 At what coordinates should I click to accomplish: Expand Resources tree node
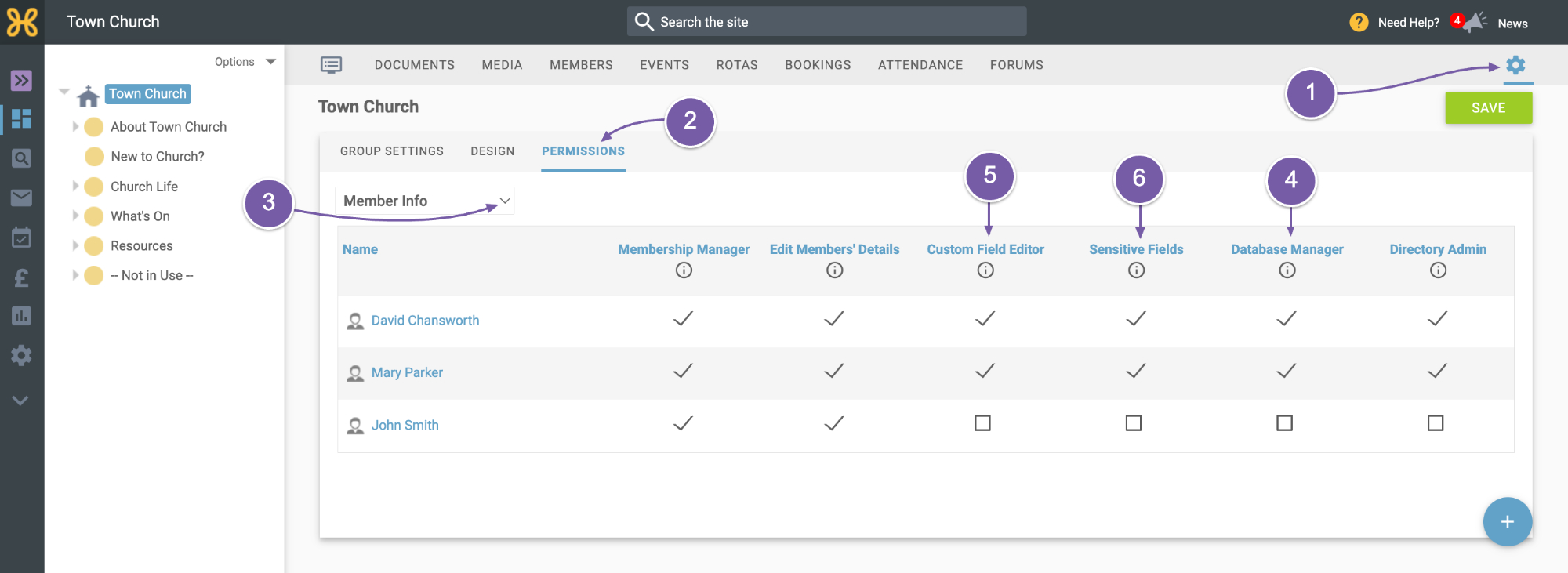pyautogui.click(x=75, y=245)
